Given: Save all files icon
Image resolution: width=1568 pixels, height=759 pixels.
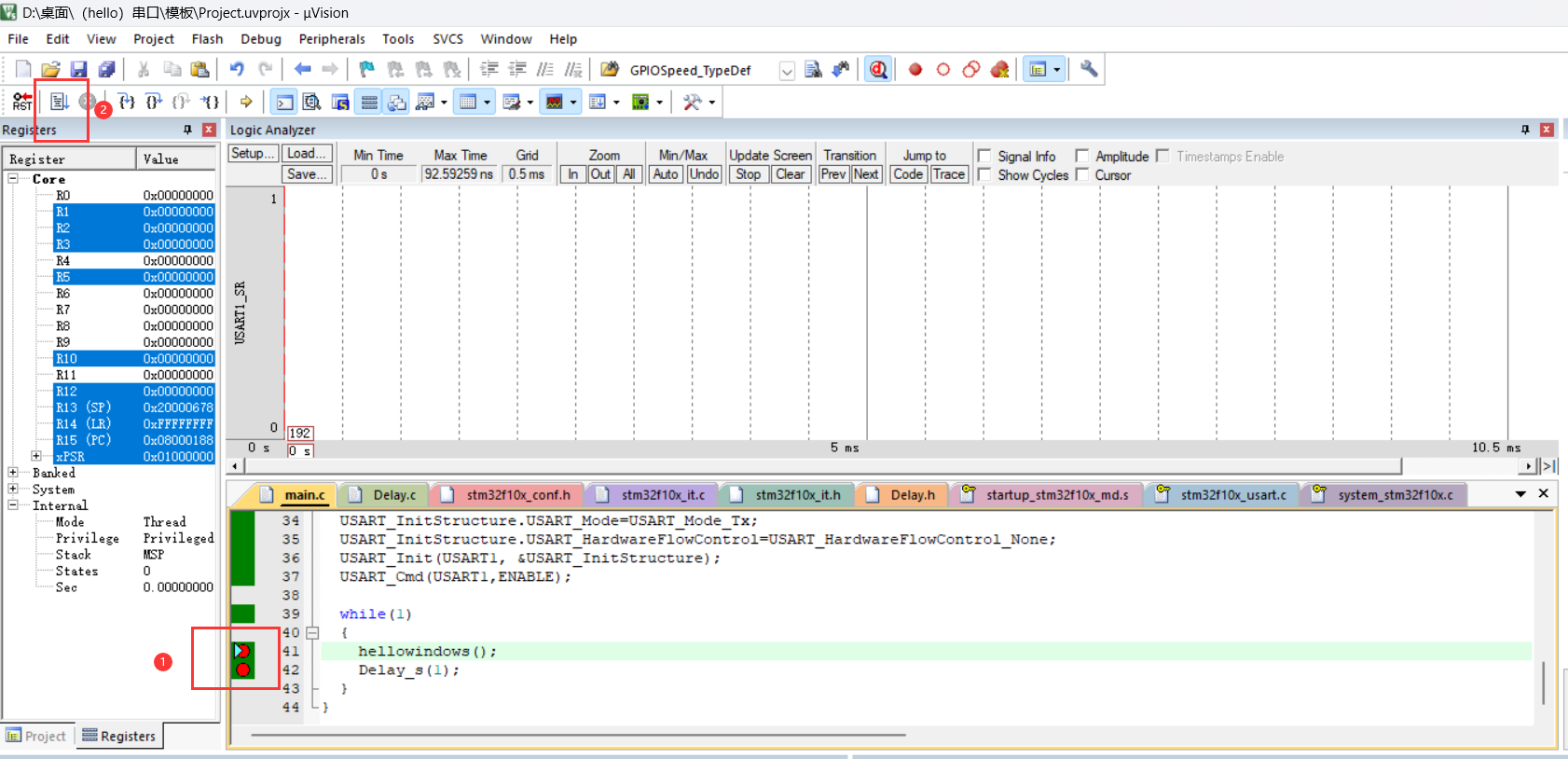Looking at the screenshot, I should (x=106, y=70).
